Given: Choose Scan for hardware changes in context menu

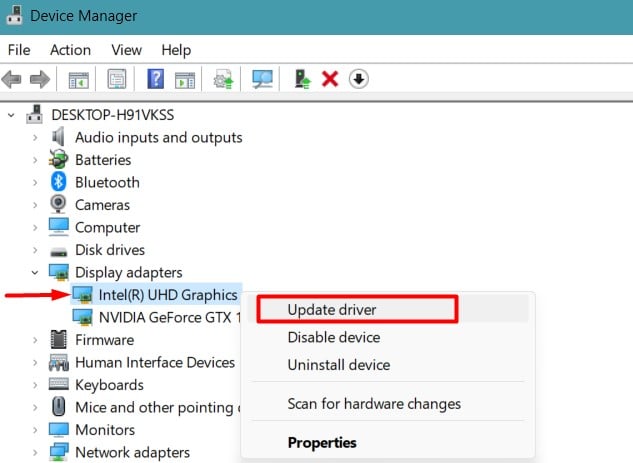Looking at the screenshot, I should pyautogui.click(x=389, y=404).
